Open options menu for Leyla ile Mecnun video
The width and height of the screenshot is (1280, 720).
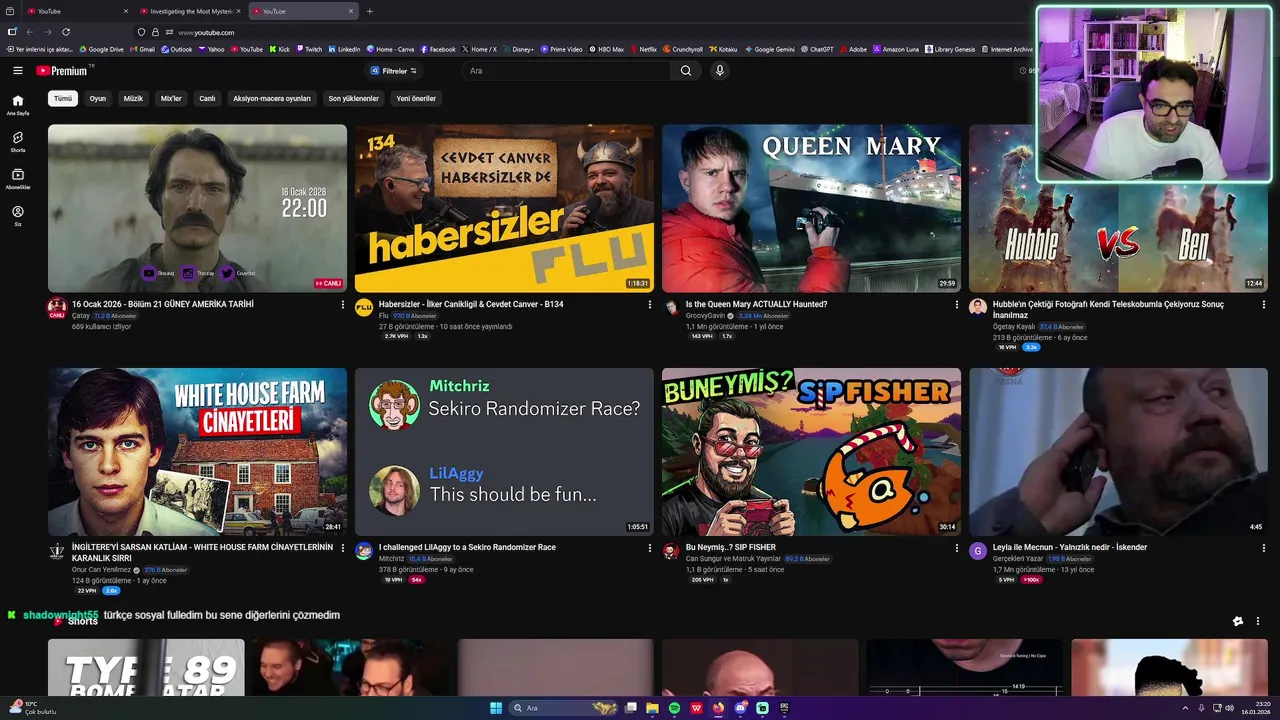pos(1263,548)
